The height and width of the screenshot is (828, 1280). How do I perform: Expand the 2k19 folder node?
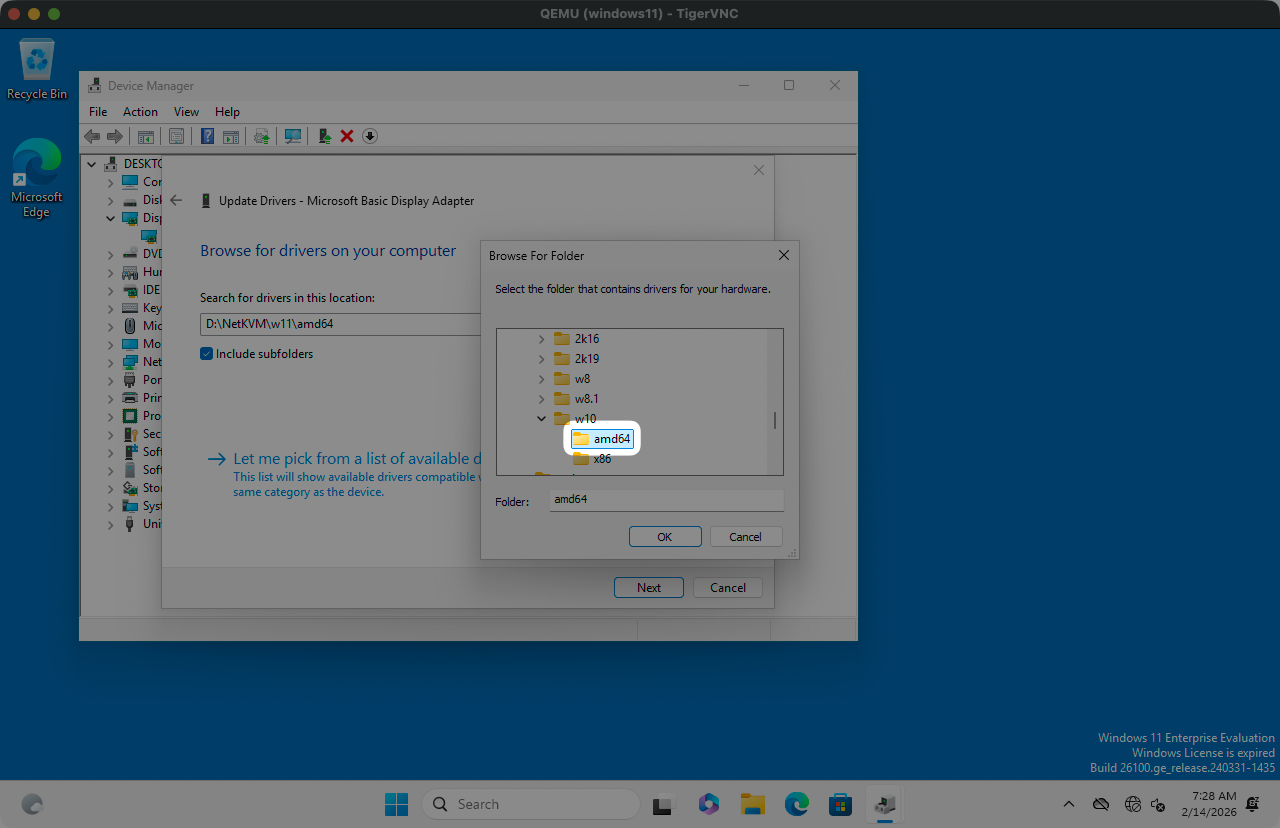542,359
